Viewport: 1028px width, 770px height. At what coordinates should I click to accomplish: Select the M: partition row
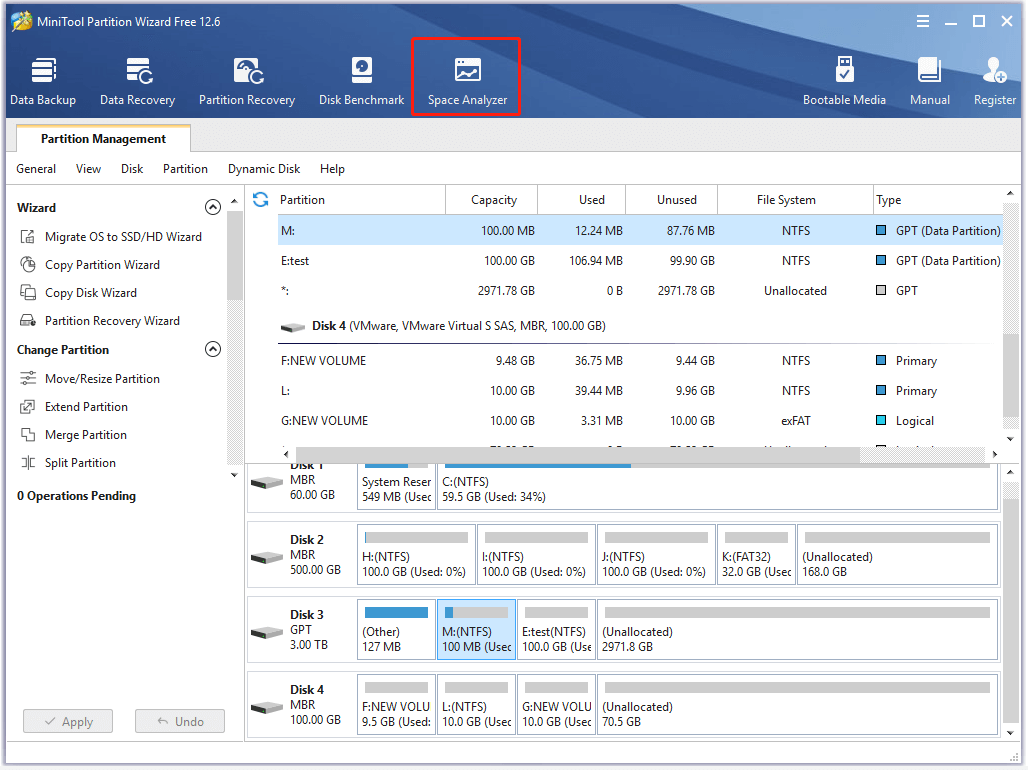[x=639, y=231]
